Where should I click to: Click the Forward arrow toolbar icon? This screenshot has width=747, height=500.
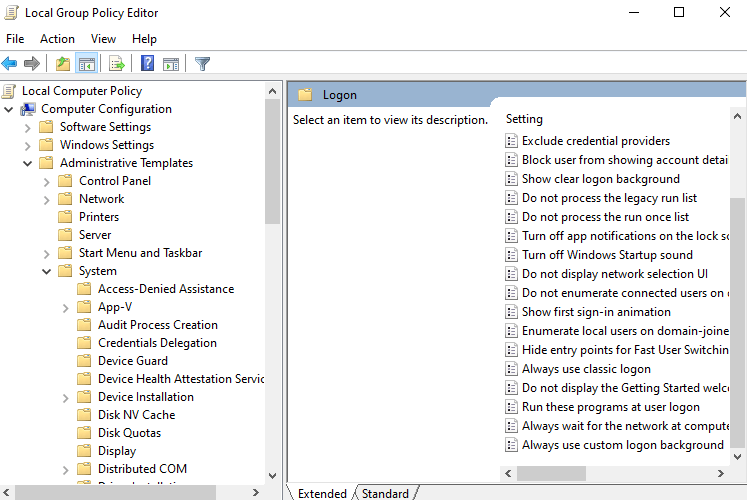click(x=32, y=63)
